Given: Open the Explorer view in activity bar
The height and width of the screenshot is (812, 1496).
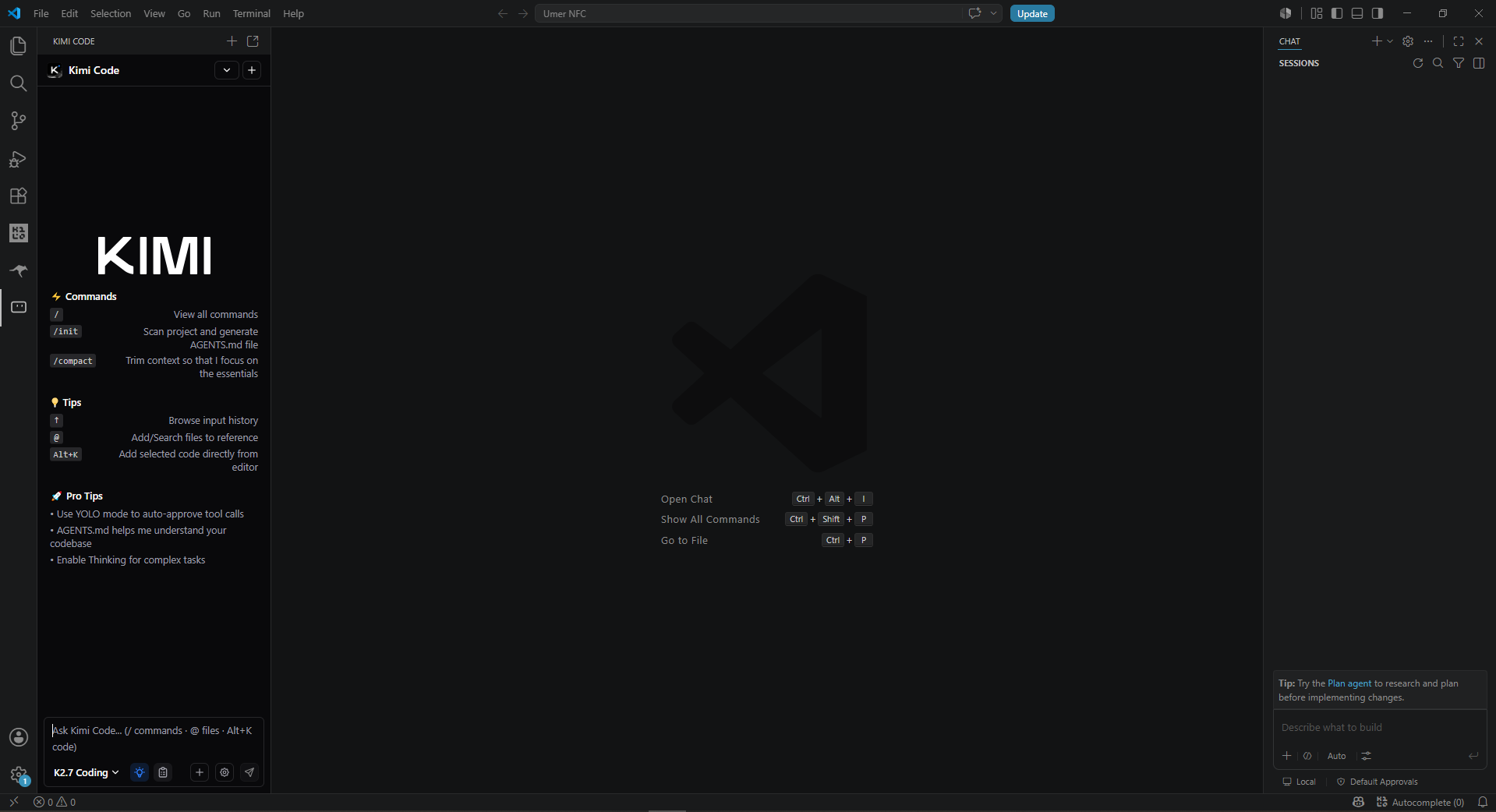Looking at the screenshot, I should pyautogui.click(x=19, y=46).
